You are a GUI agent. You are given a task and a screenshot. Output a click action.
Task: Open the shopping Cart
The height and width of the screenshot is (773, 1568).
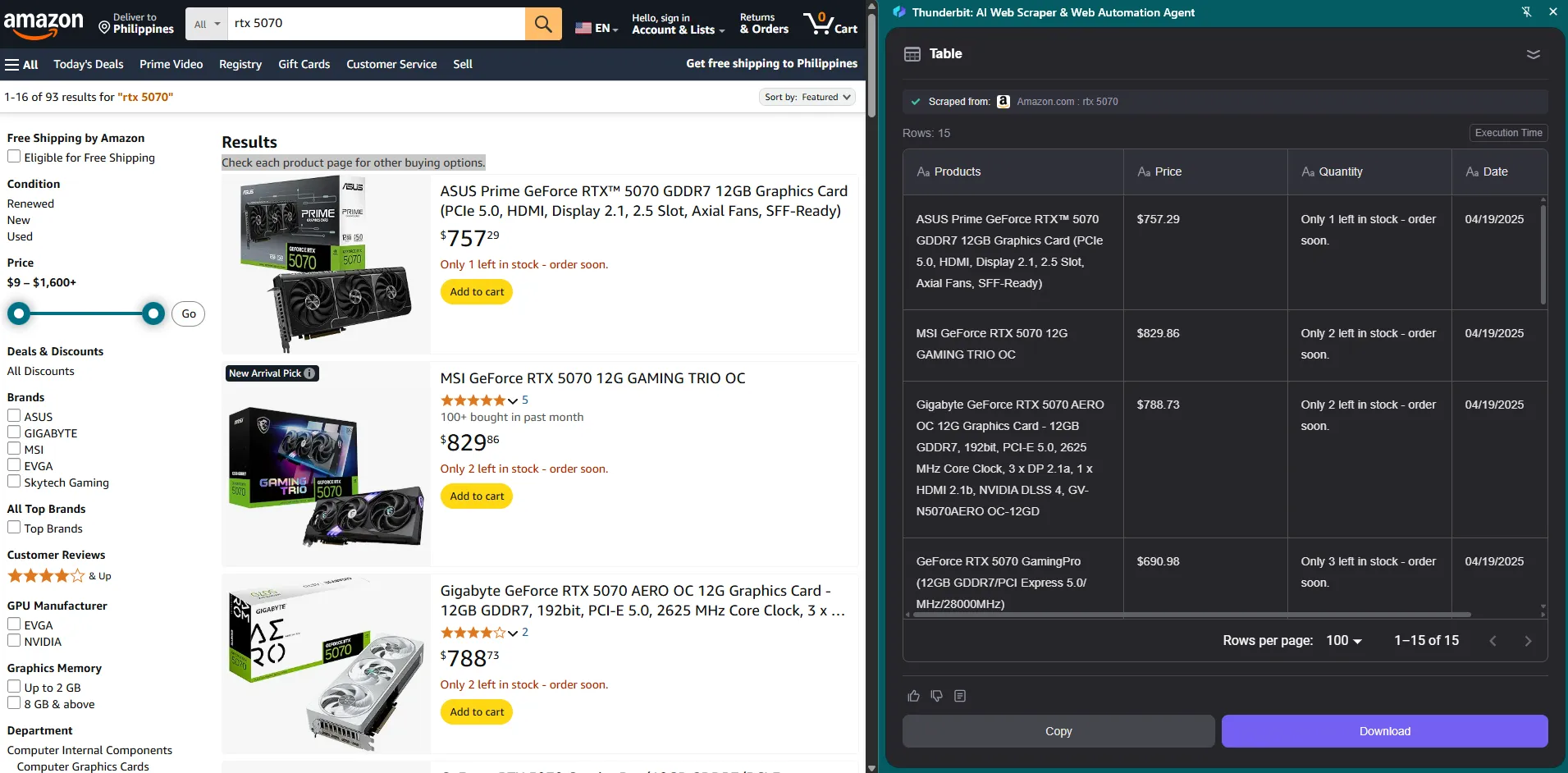[831, 23]
